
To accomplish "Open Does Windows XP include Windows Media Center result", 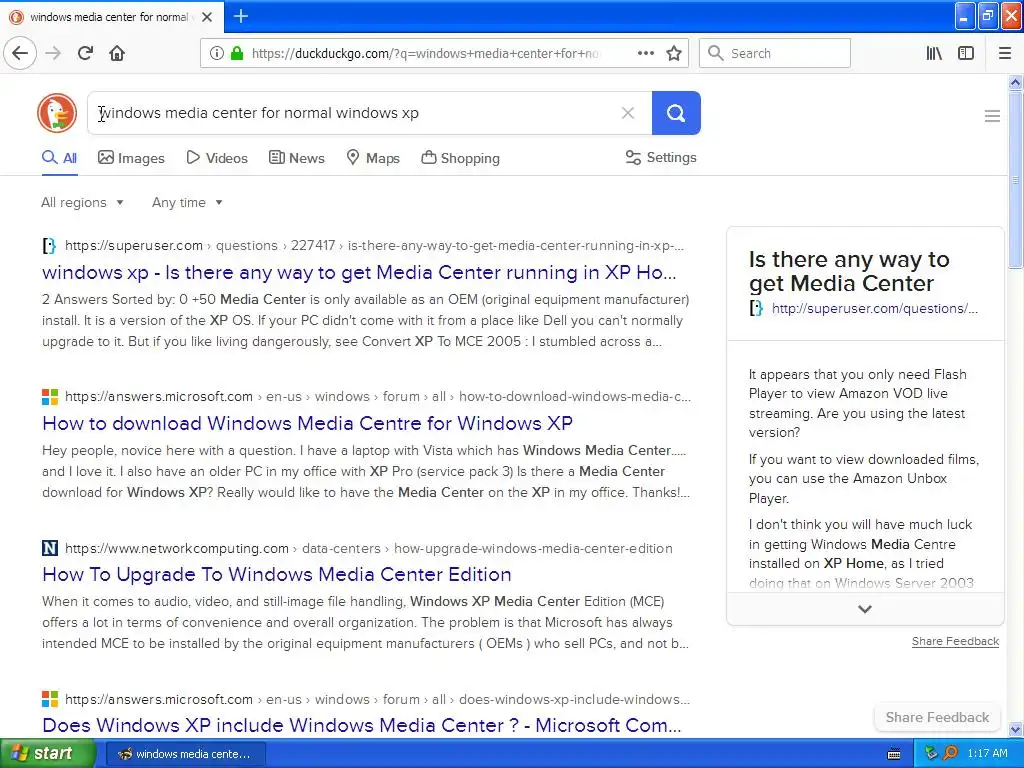I will 362,725.
